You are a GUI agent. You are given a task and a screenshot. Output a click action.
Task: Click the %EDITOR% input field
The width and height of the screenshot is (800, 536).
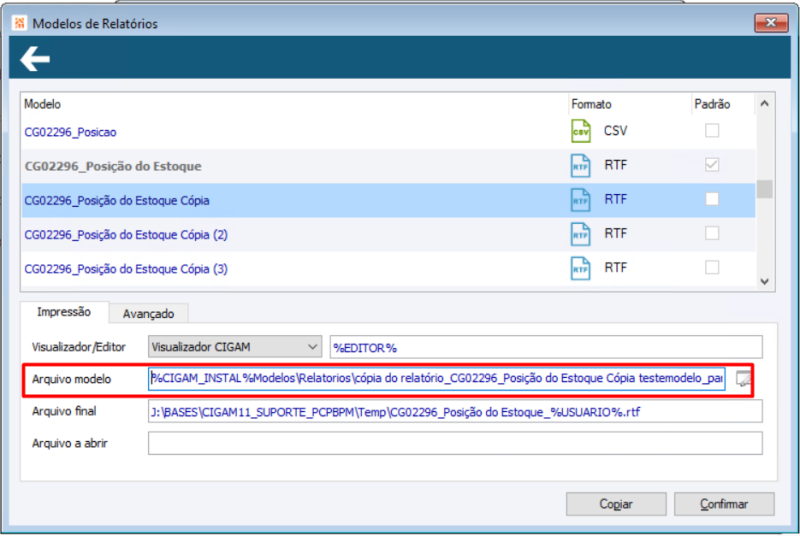[546, 347]
